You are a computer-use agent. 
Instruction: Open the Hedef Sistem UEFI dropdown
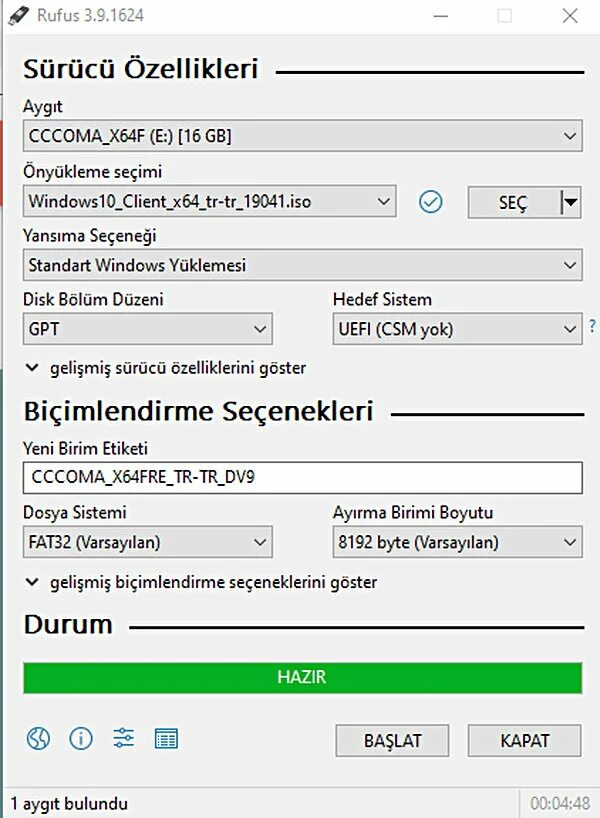458,329
